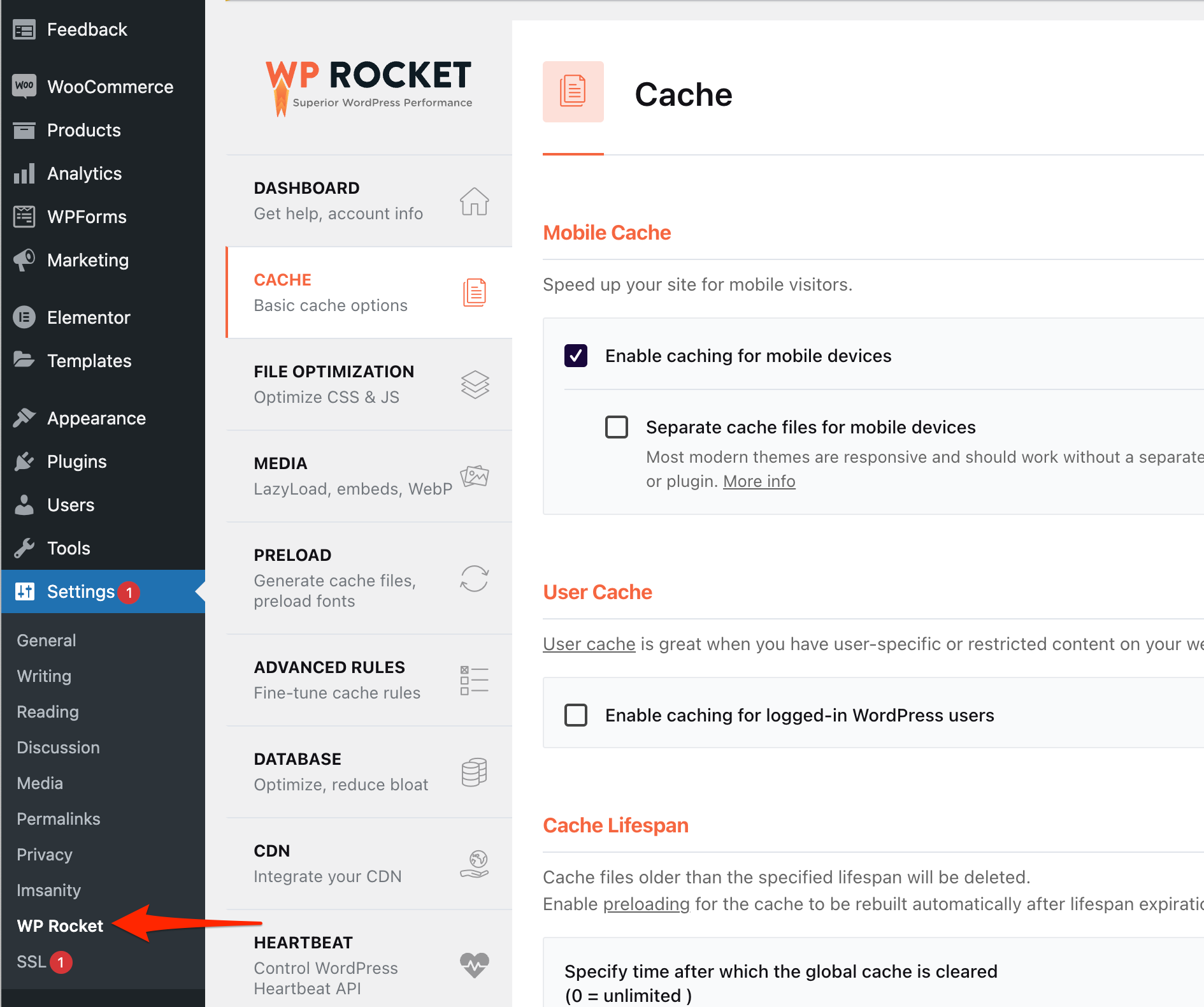Click the WooCommerce menu label
1204x1007 pixels.
[110, 87]
